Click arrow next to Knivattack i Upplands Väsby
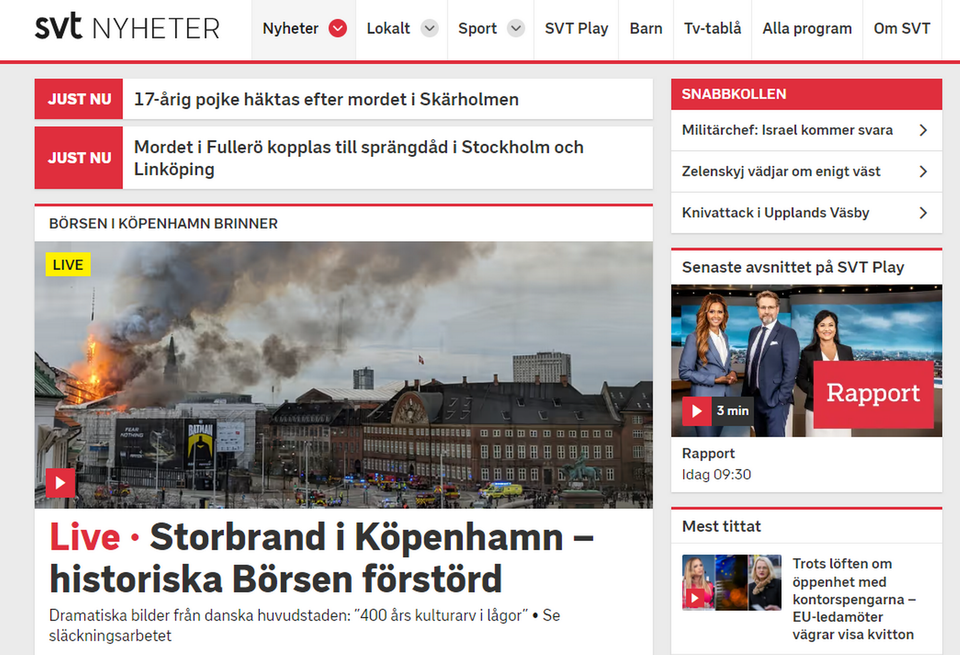The width and height of the screenshot is (960, 655). pos(923,212)
